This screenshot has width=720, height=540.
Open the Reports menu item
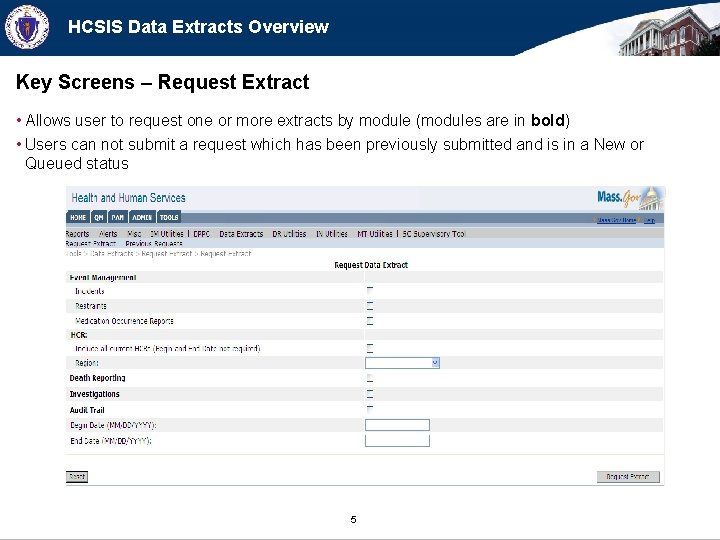77,234
